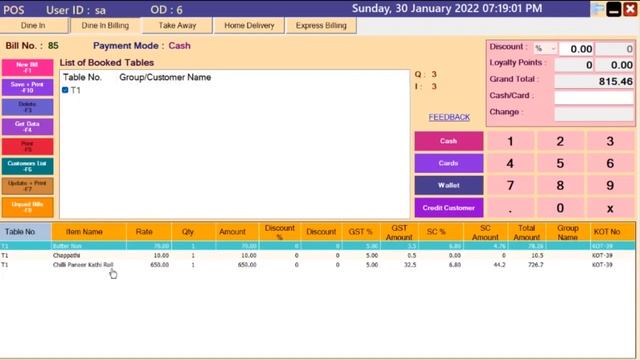Tap keypad digit 8
This screenshot has width=640, height=360.
point(560,185)
